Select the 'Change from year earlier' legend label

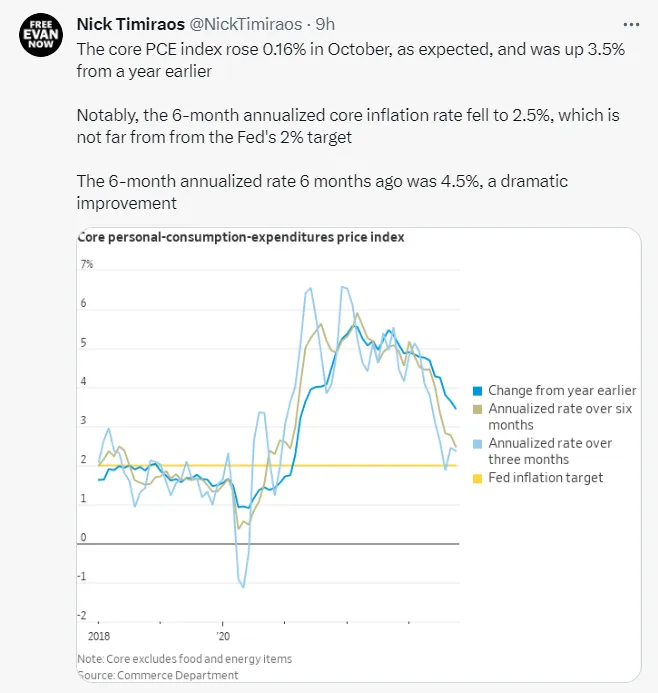[562, 391]
